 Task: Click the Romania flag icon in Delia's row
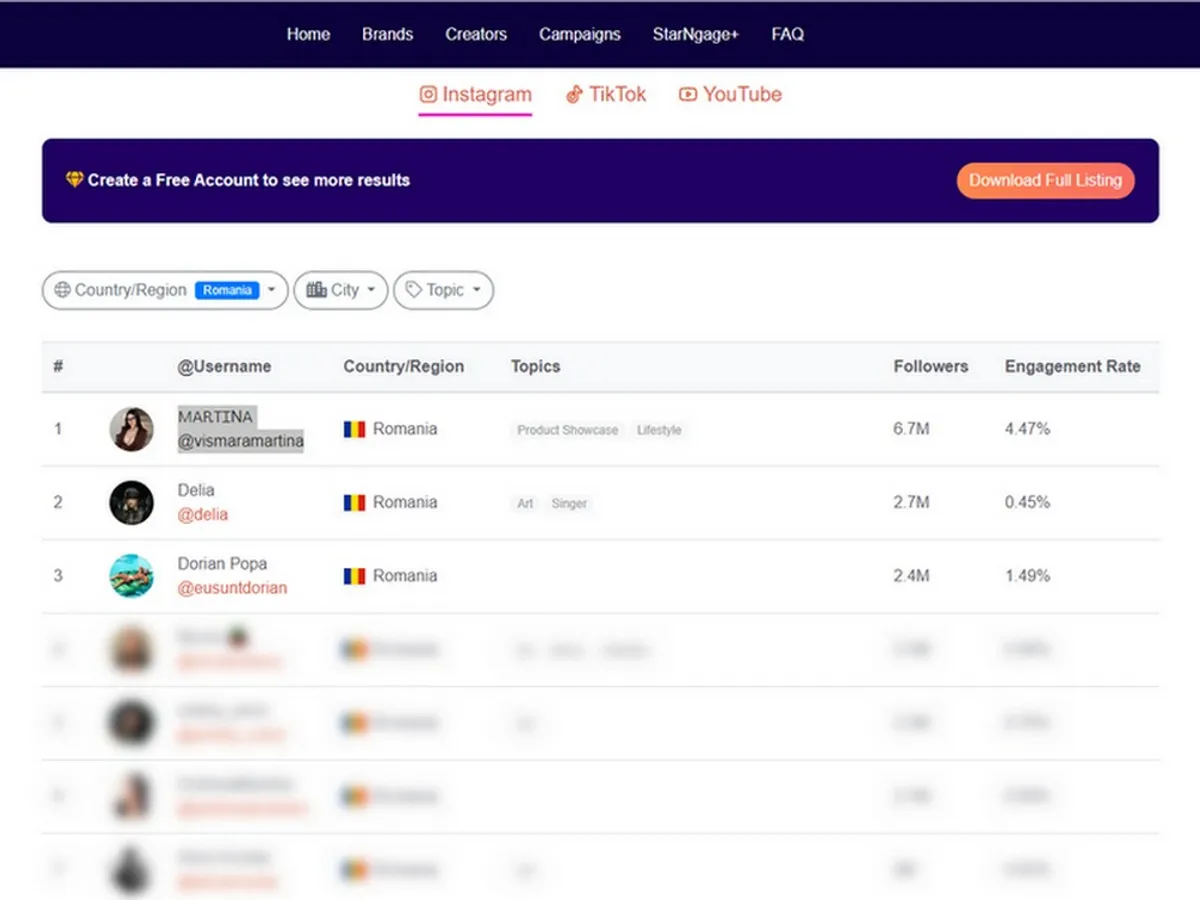354,502
